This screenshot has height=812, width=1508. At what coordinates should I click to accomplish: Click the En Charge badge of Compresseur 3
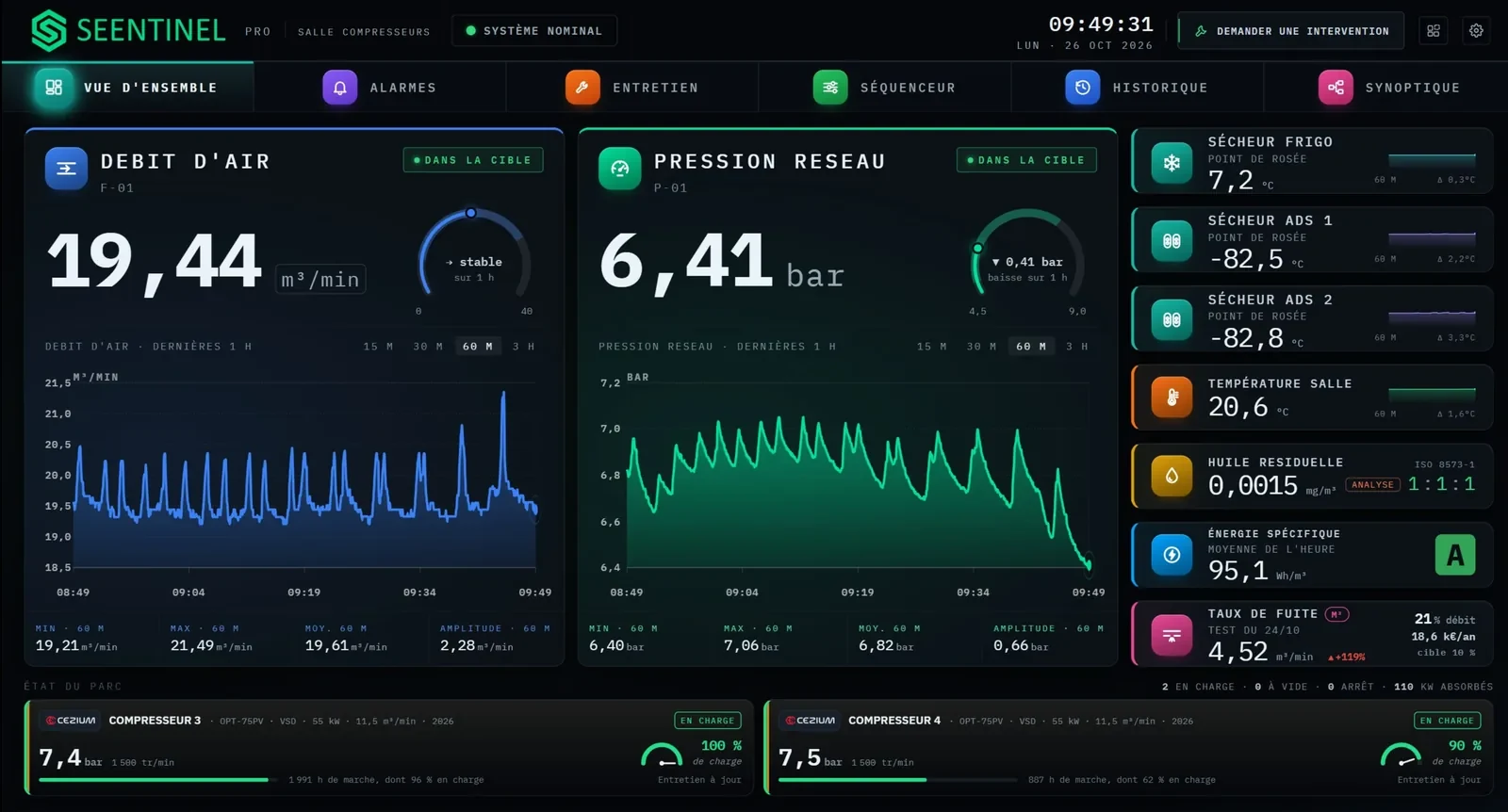point(707,721)
